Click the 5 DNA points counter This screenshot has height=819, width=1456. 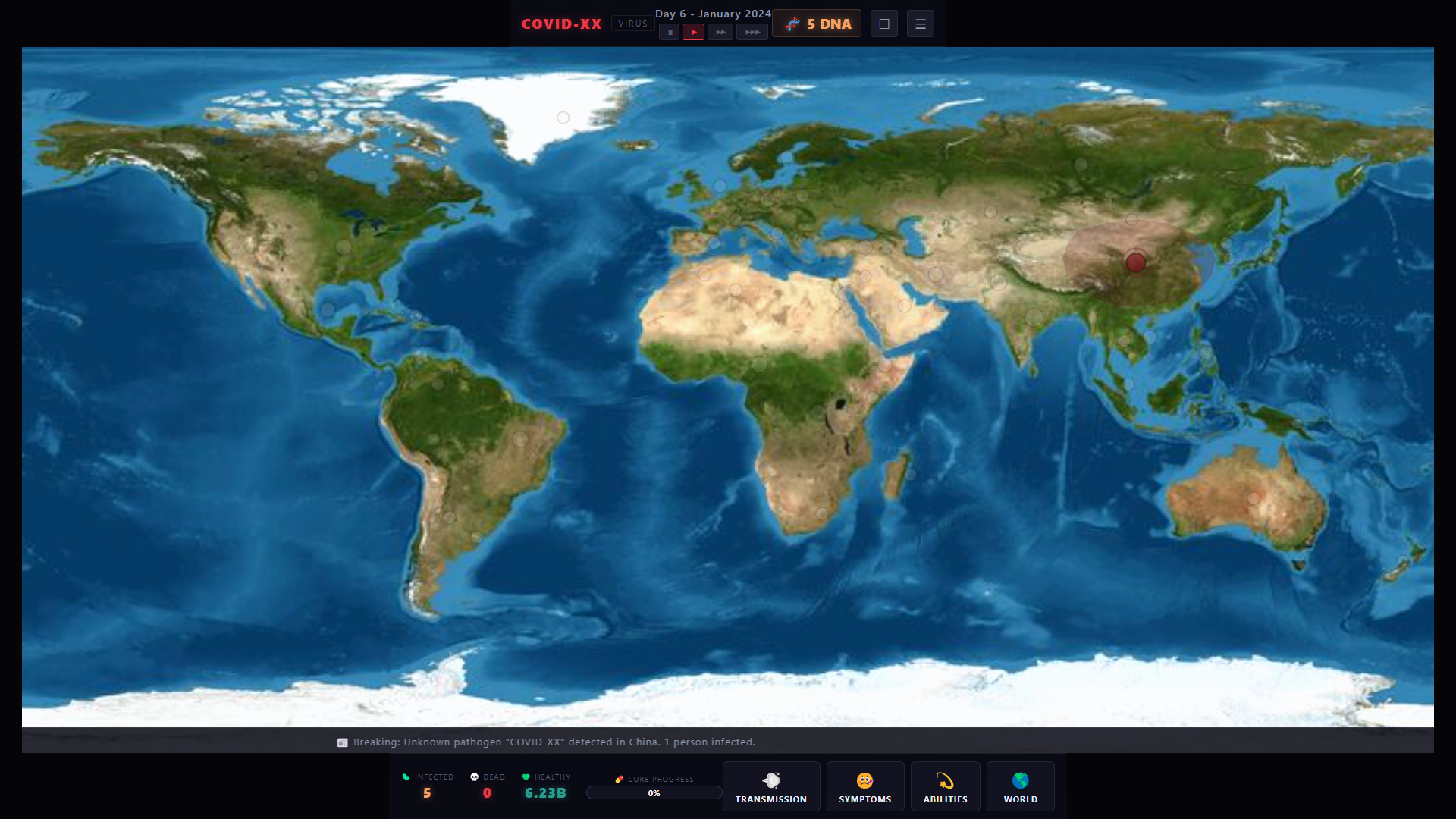click(817, 24)
